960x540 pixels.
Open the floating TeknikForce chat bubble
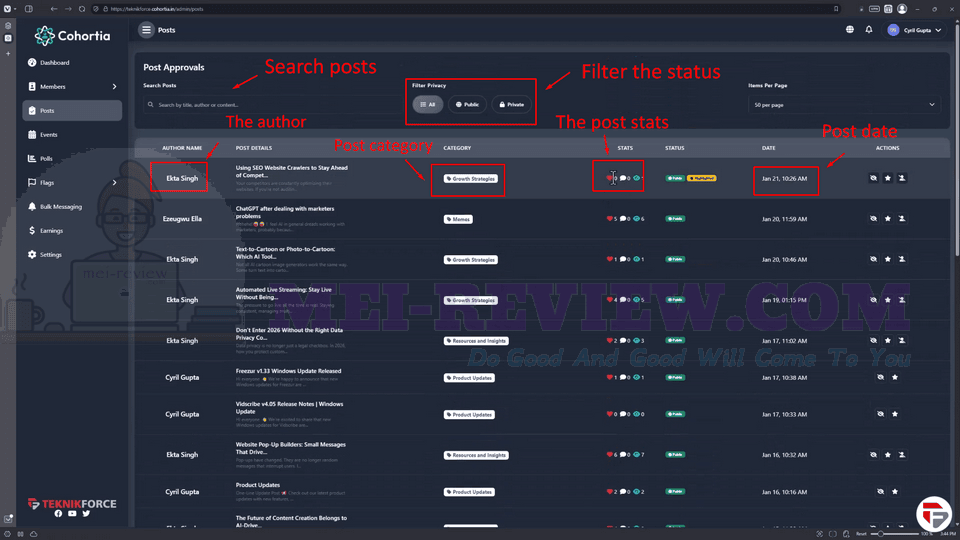(x=934, y=514)
